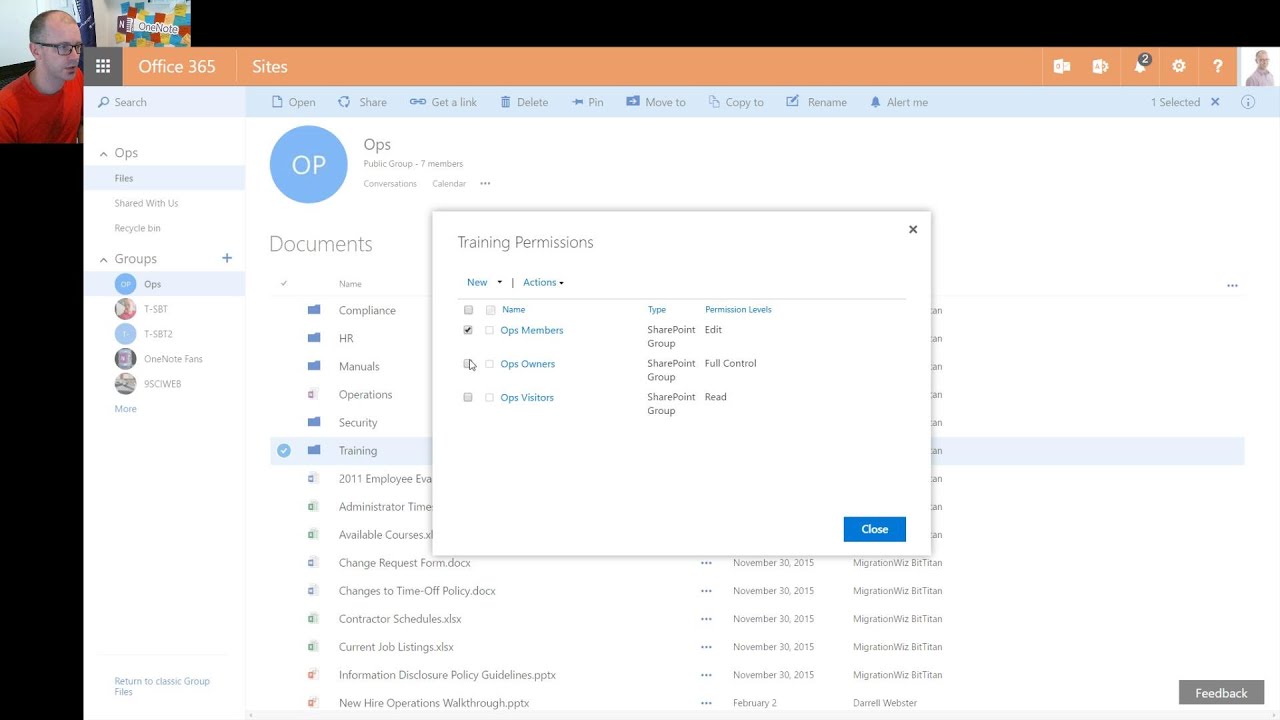Collapse the Ops section in sidebar
This screenshot has height=720, width=1280.
pos(103,153)
